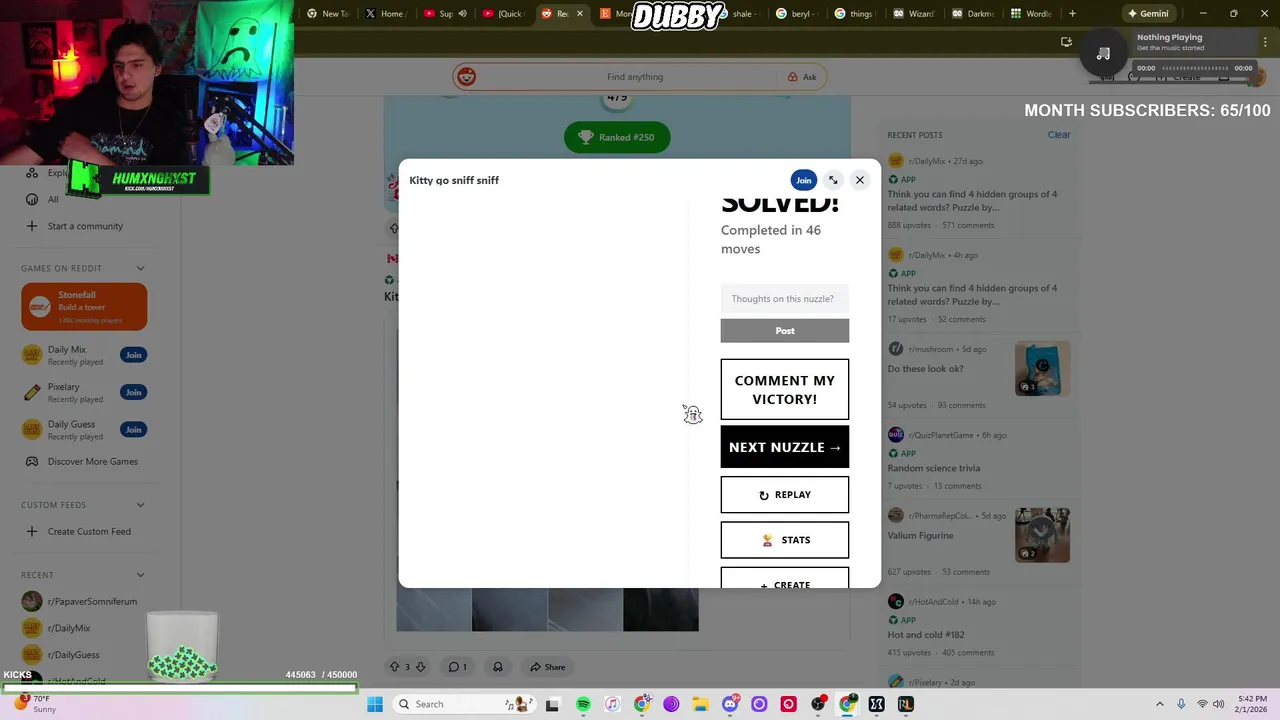Image resolution: width=1280 pixels, height=720 pixels.
Task: Switch to the Wordle browser tab
Action: (1031, 14)
